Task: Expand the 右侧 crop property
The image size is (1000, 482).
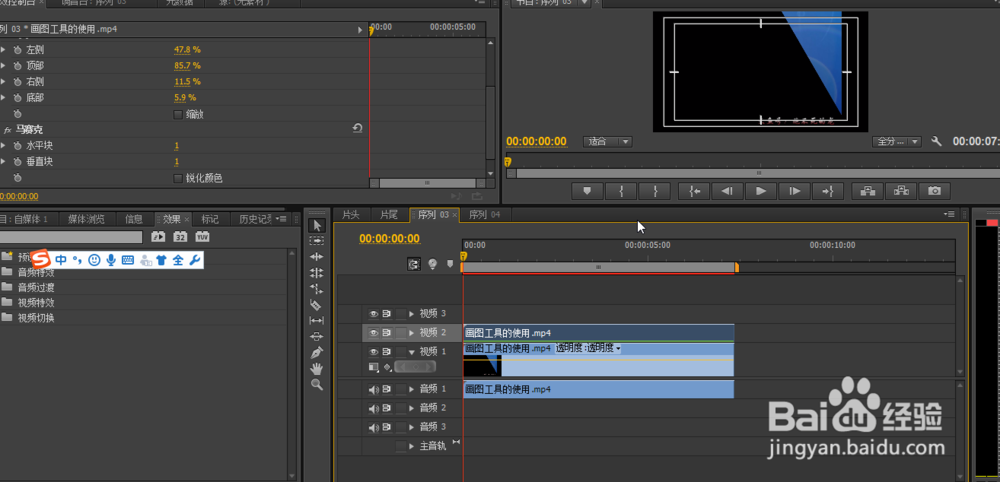Action: tap(3, 82)
